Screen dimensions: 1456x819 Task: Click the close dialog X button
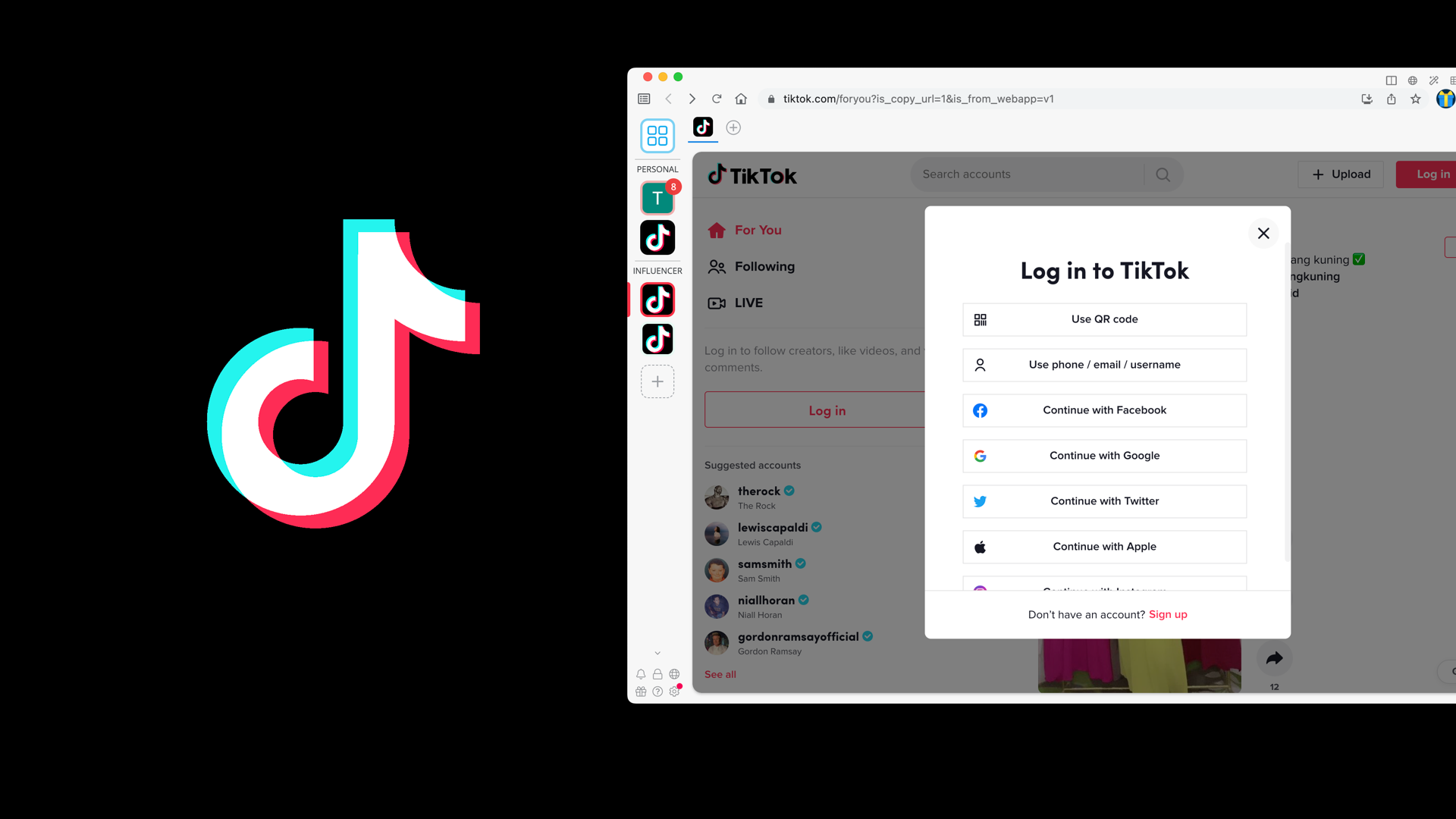pyautogui.click(x=1263, y=233)
